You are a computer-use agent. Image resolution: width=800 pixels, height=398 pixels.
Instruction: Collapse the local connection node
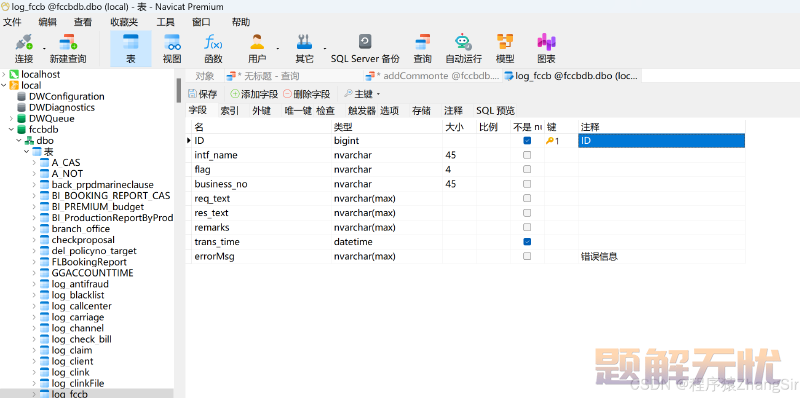4,85
